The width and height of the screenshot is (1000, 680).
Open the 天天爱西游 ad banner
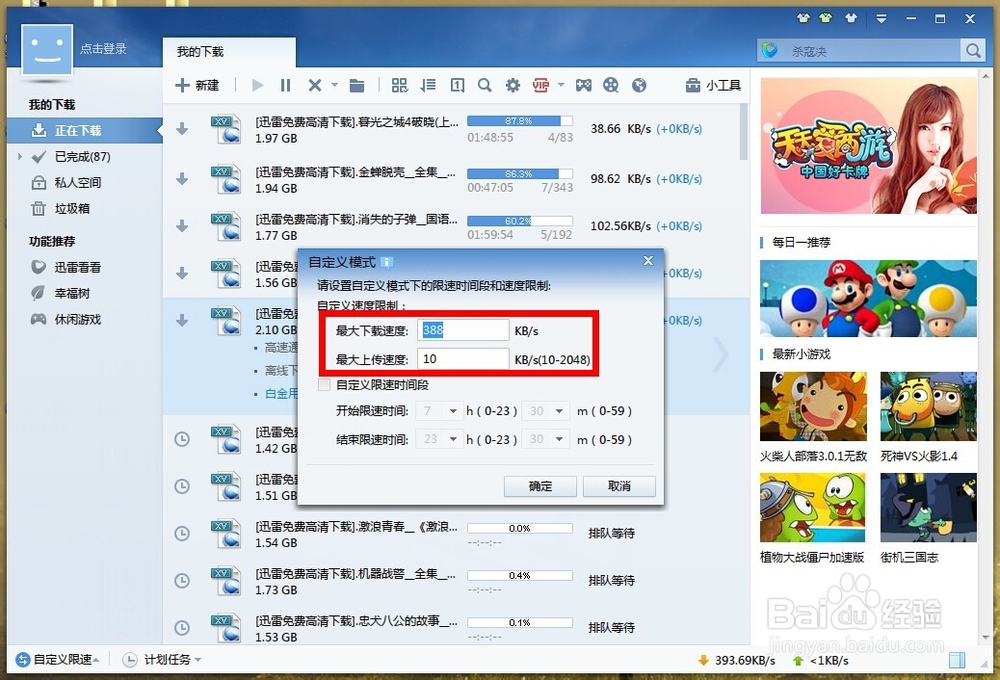(x=868, y=146)
